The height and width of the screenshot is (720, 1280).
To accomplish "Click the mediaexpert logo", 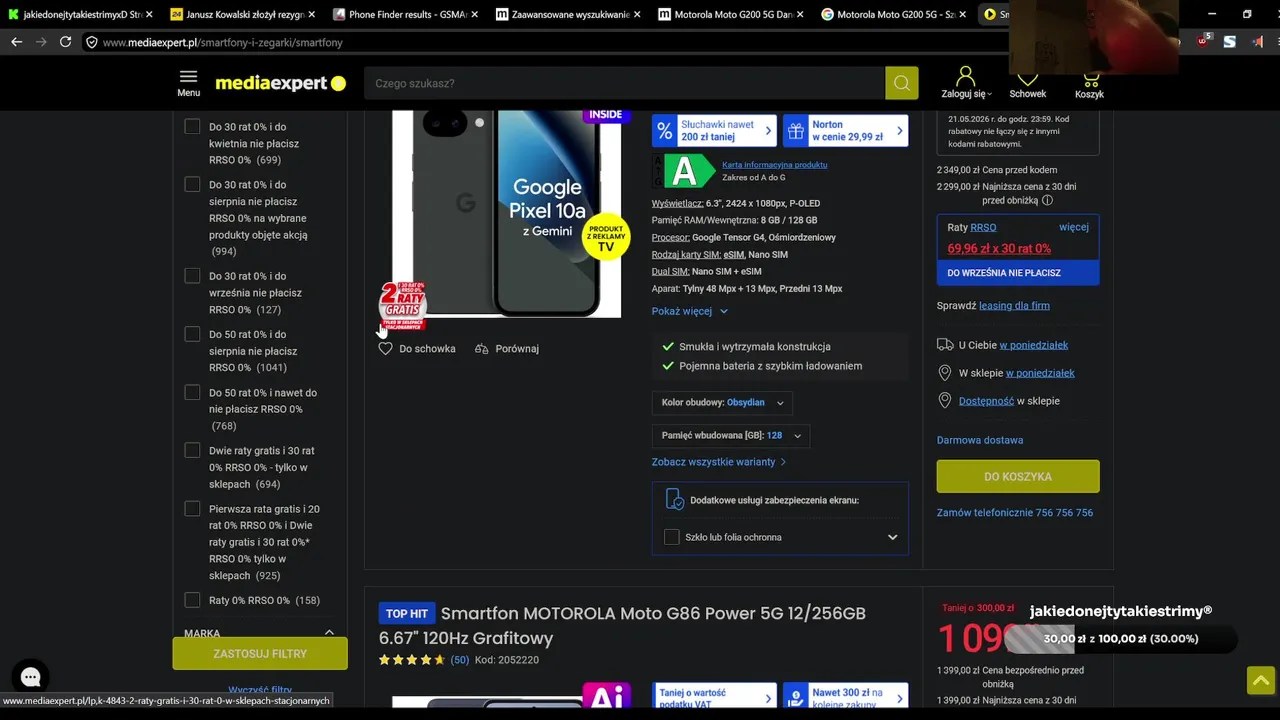I will coord(281,83).
